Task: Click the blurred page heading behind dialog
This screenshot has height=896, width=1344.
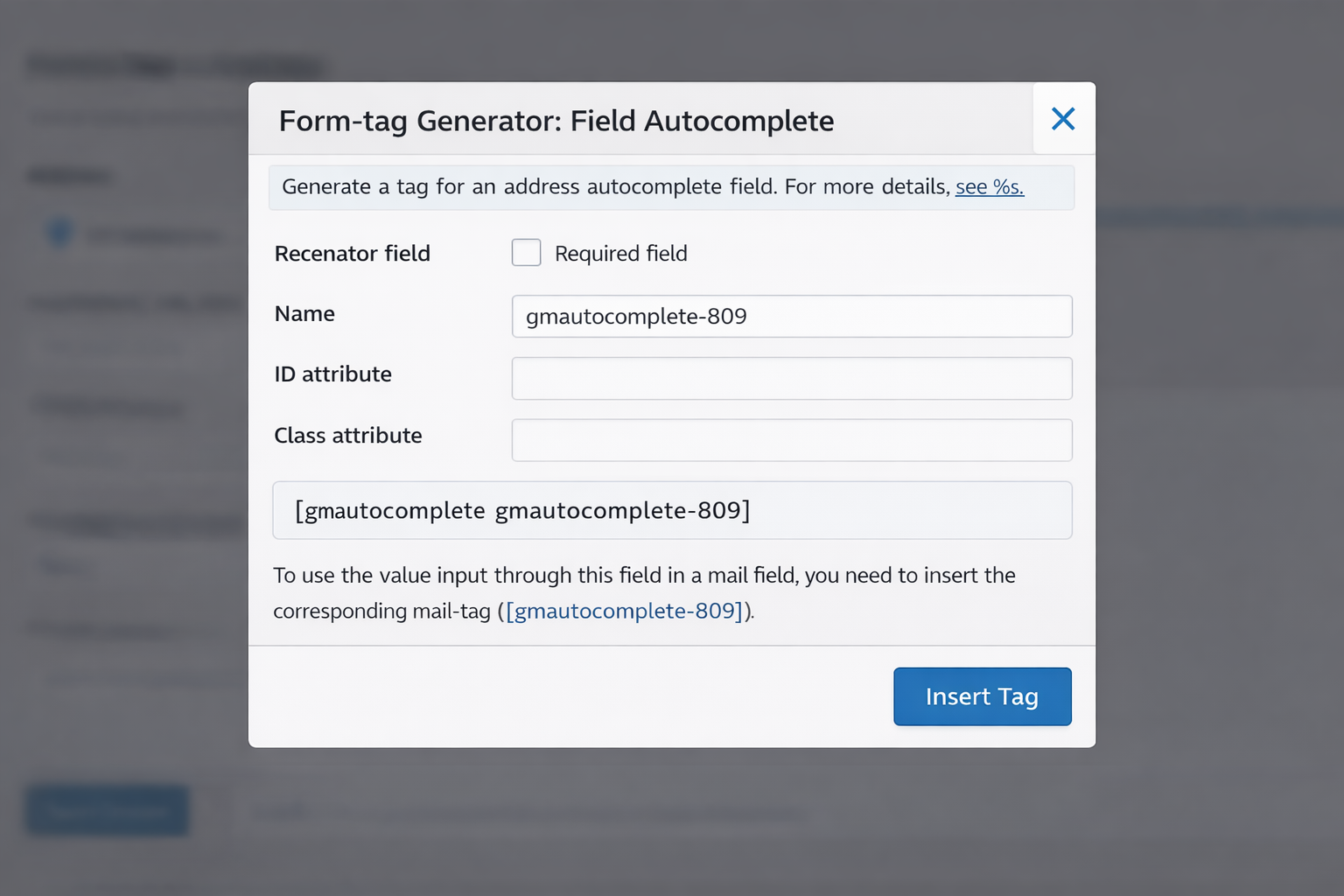Action: point(175,66)
